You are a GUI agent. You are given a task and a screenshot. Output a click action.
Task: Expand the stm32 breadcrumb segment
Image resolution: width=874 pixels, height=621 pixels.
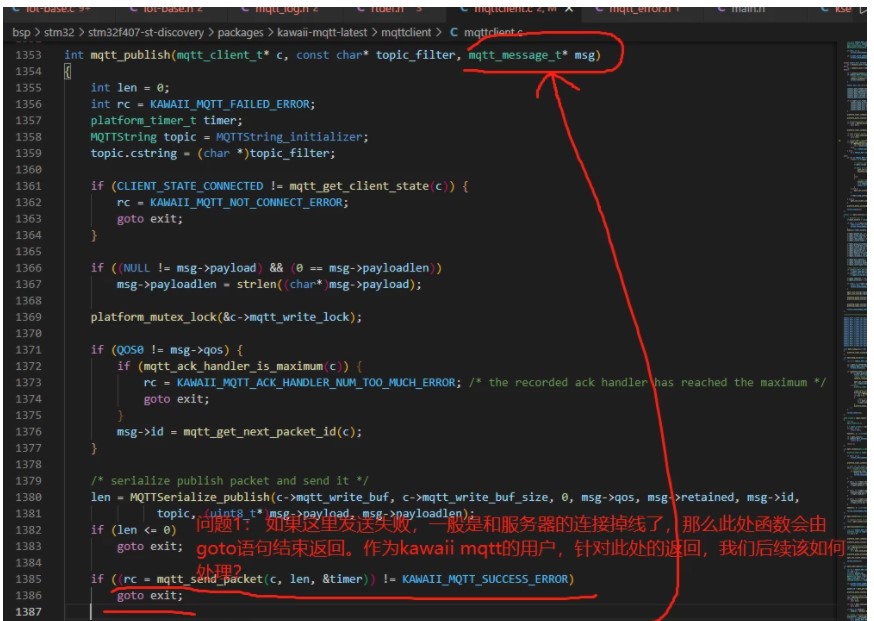click(59, 32)
